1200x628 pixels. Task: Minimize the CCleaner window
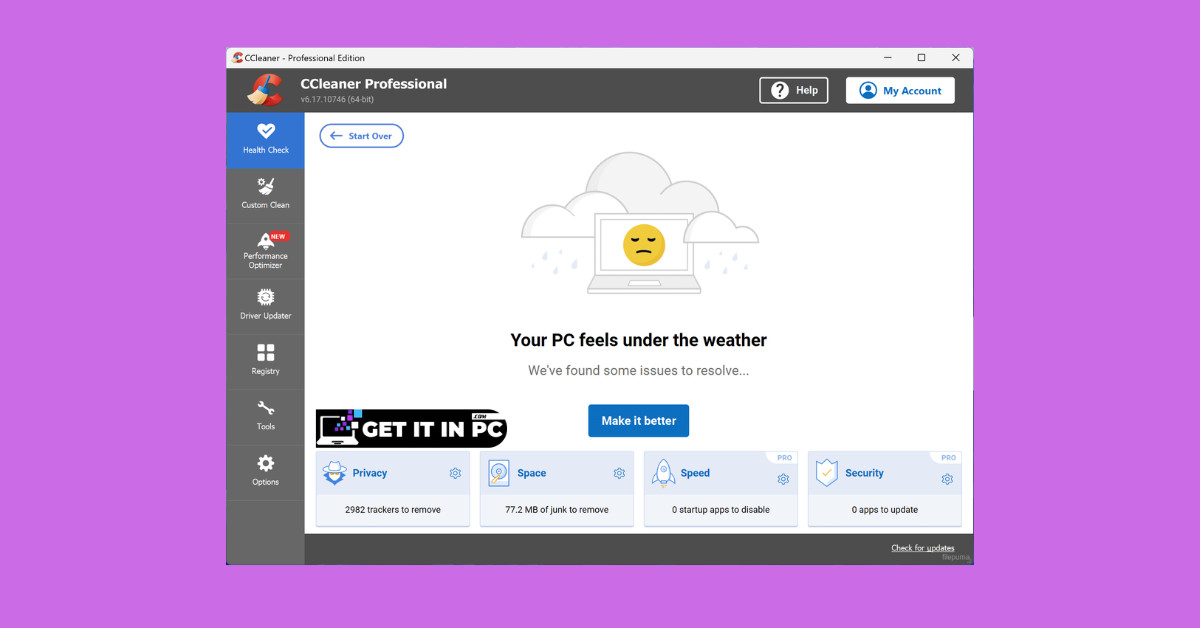pos(887,58)
